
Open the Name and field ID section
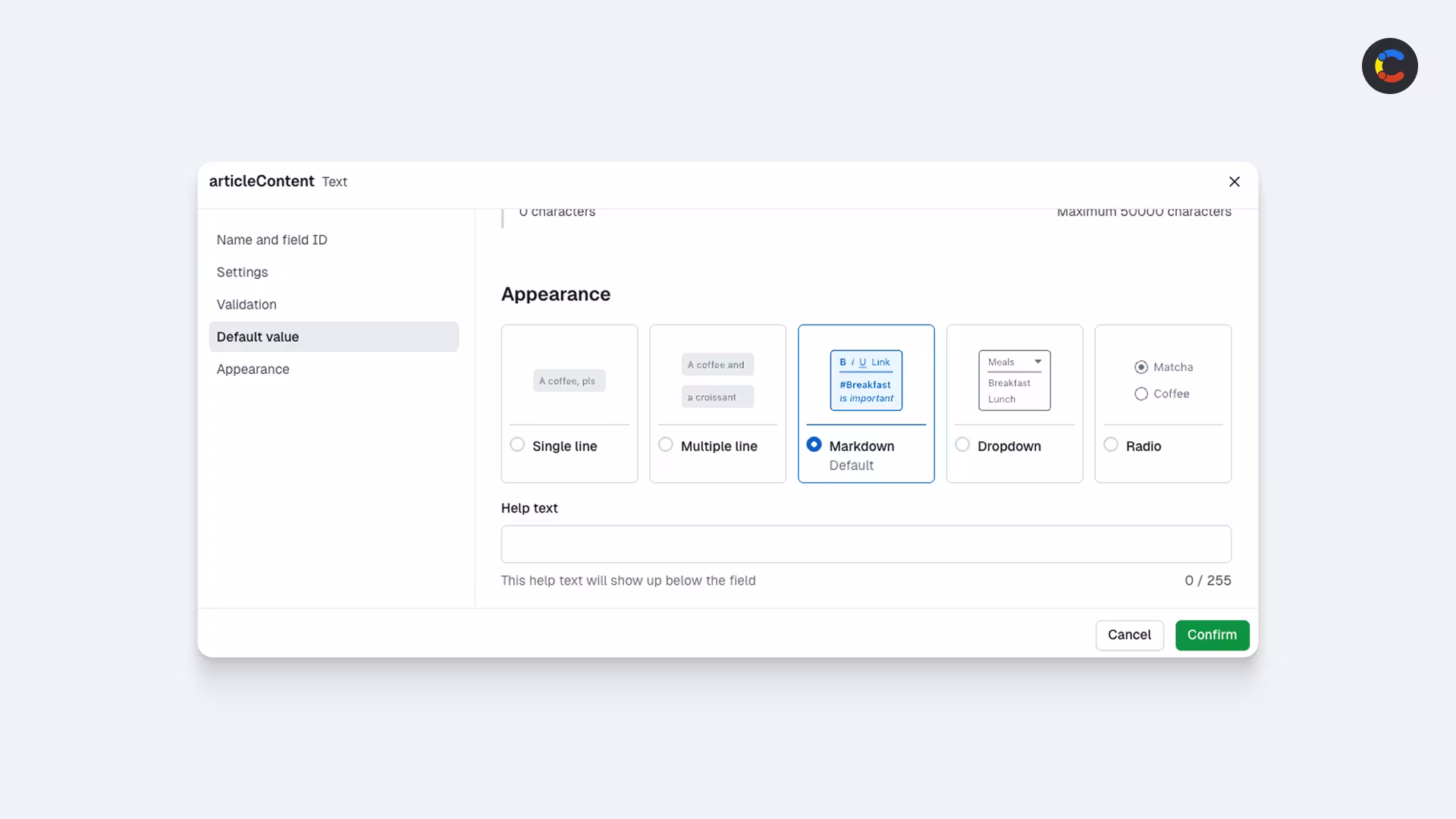click(334, 240)
